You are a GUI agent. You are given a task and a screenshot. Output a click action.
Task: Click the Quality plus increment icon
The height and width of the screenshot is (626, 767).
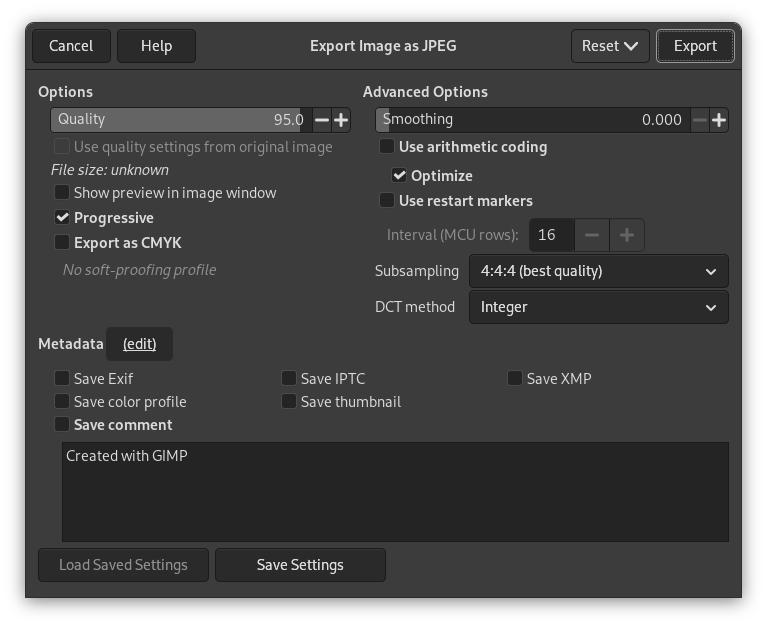pyautogui.click(x=341, y=120)
